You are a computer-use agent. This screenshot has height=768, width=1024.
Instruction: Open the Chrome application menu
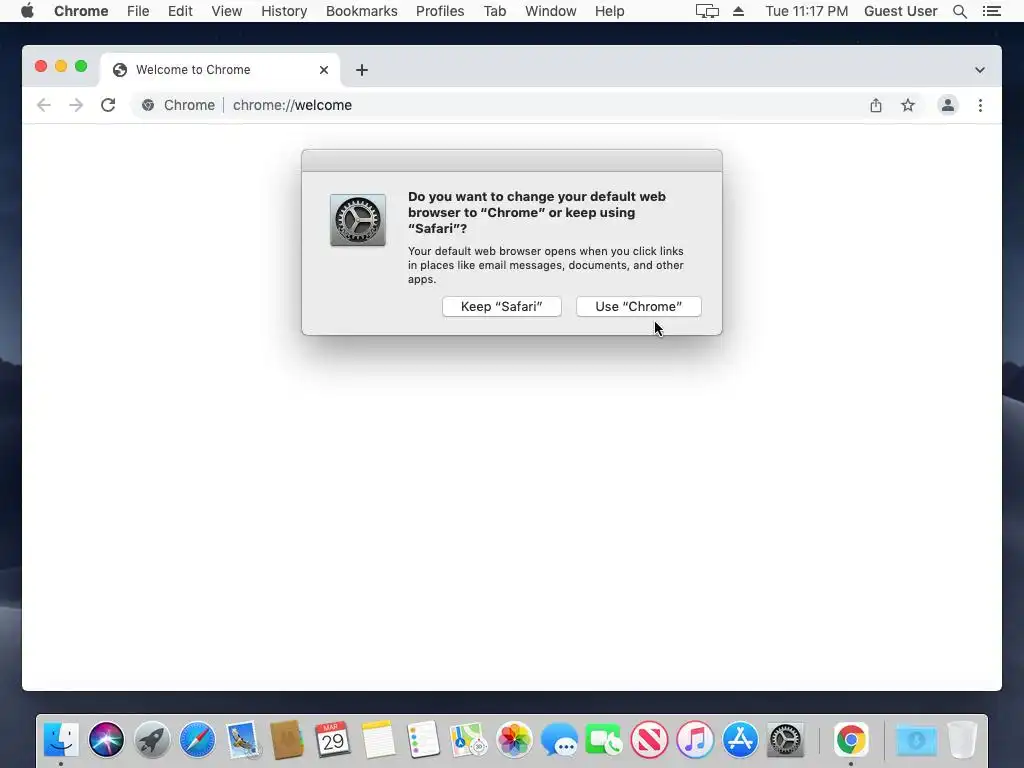point(81,11)
